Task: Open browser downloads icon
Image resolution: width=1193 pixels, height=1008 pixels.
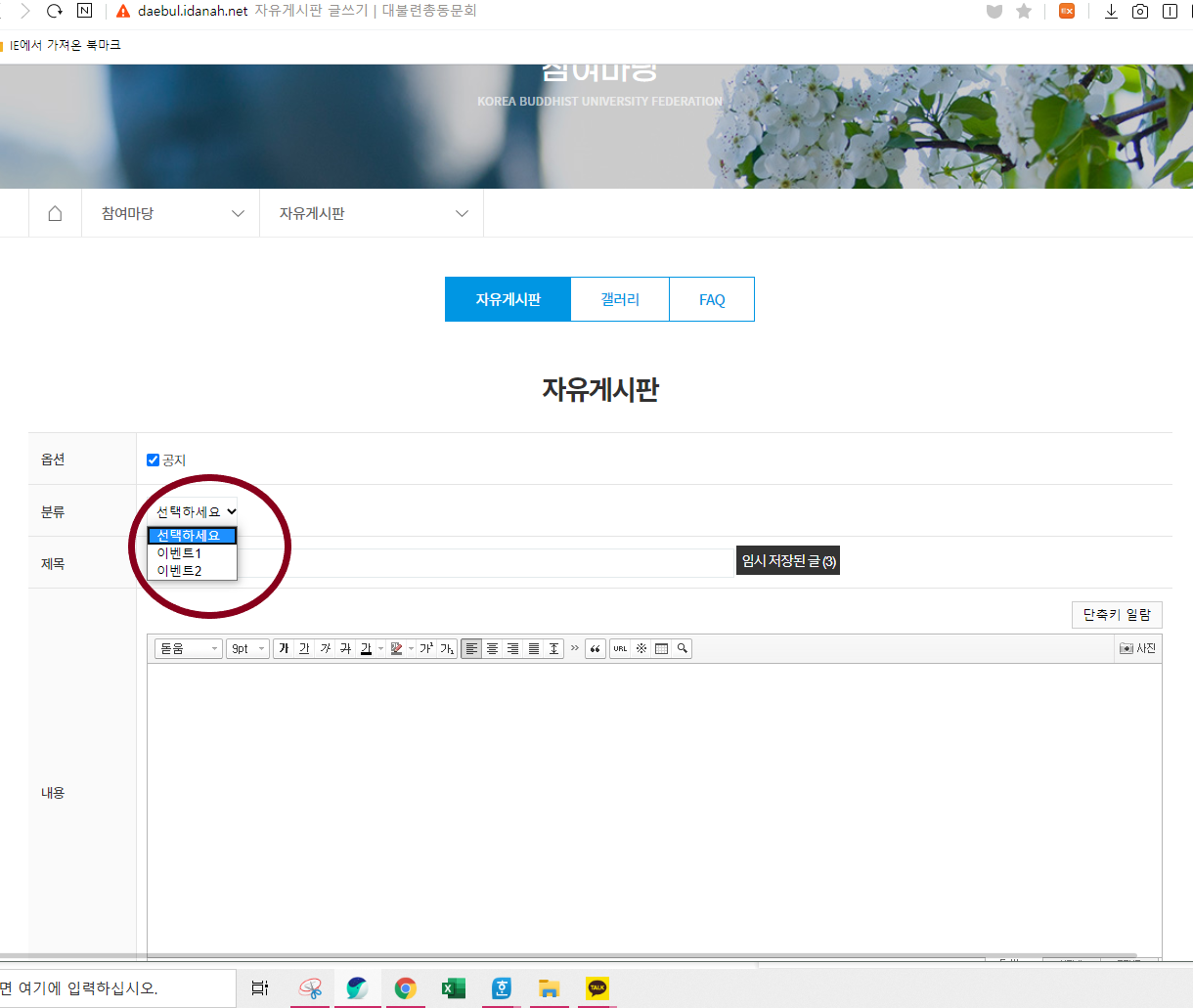Action: [x=1111, y=11]
